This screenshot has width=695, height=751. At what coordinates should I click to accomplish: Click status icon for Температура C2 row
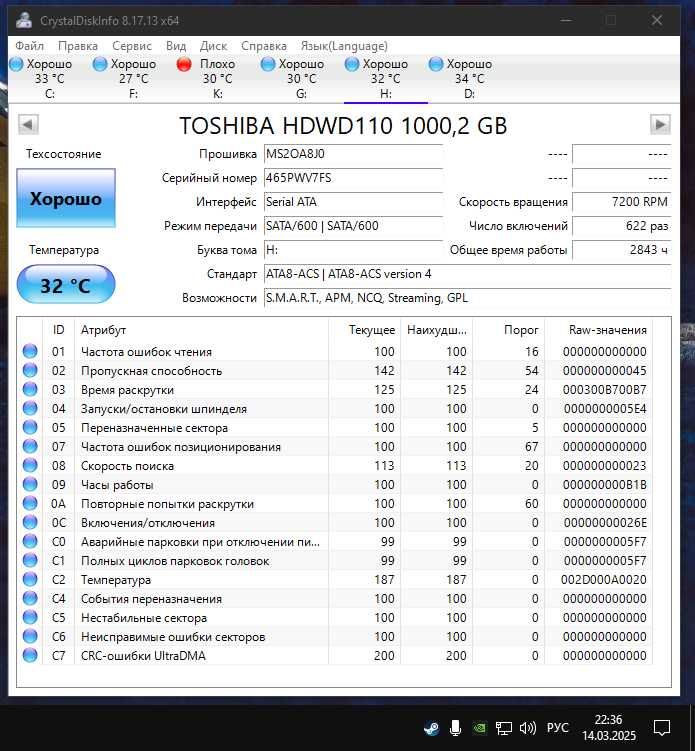pyautogui.click(x=30, y=579)
